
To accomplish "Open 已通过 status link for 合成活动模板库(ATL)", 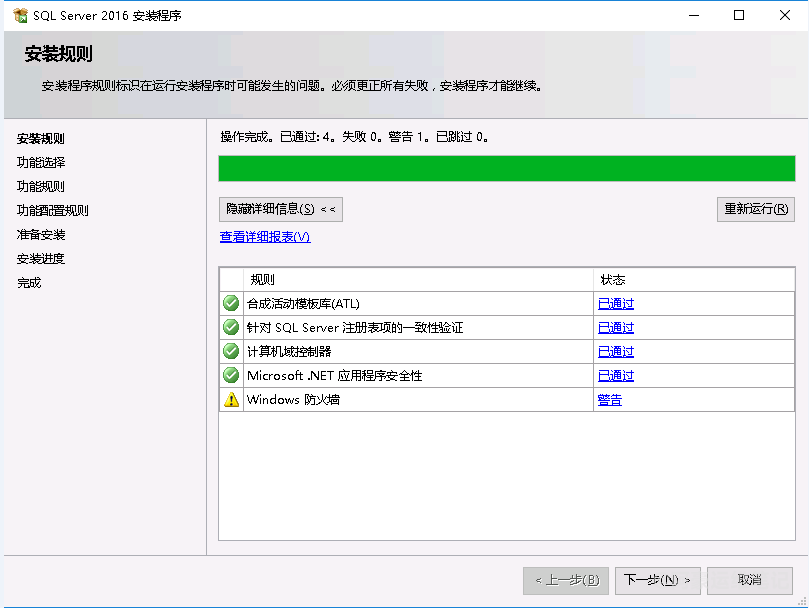I will pyautogui.click(x=616, y=303).
